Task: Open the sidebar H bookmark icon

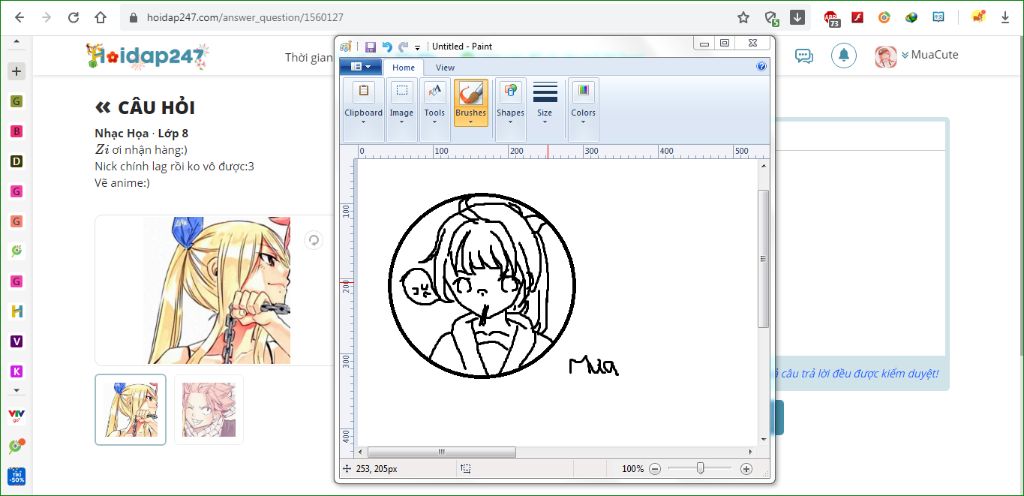Action: point(17,311)
